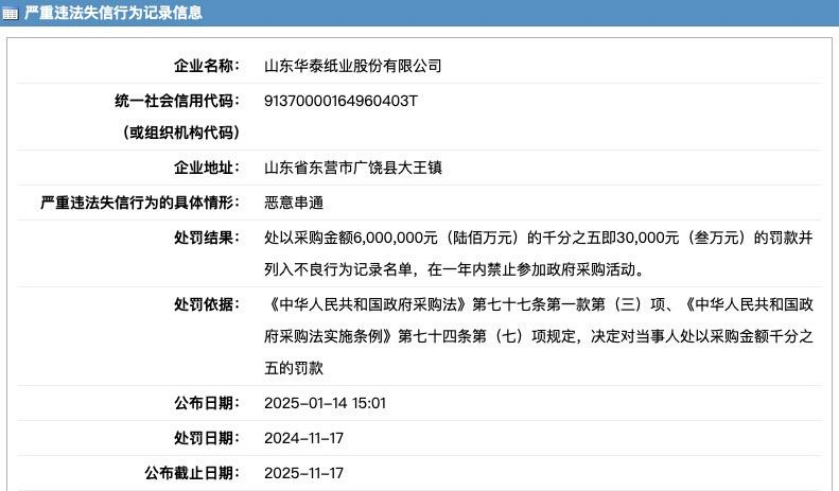This screenshot has width=839, height=491.
Task: Select basis line starting 《中华人民共和国政府采购法》第七十七条
Action: tap(538, 304)
